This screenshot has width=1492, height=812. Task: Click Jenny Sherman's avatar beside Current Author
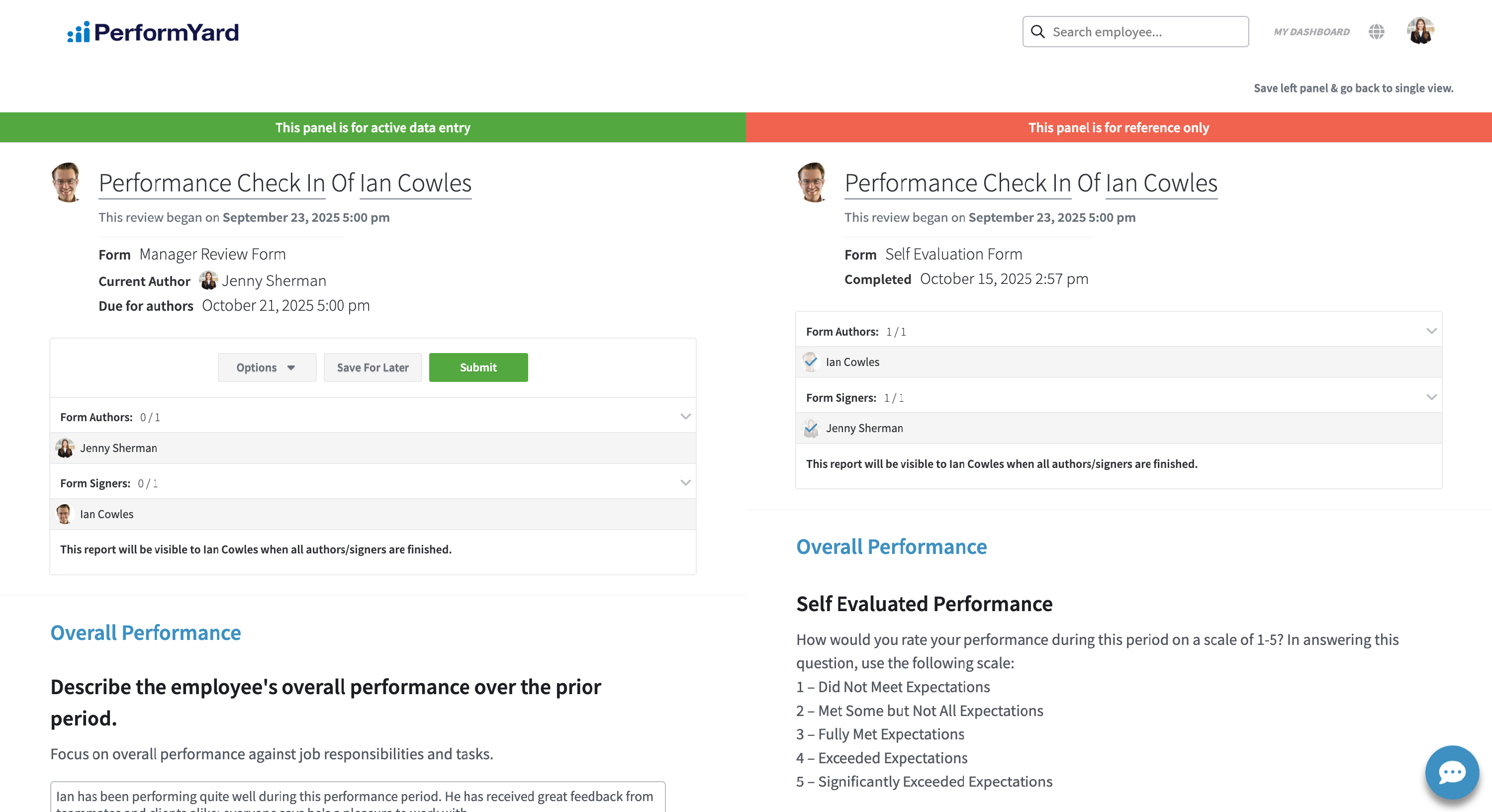coord(208,281)
